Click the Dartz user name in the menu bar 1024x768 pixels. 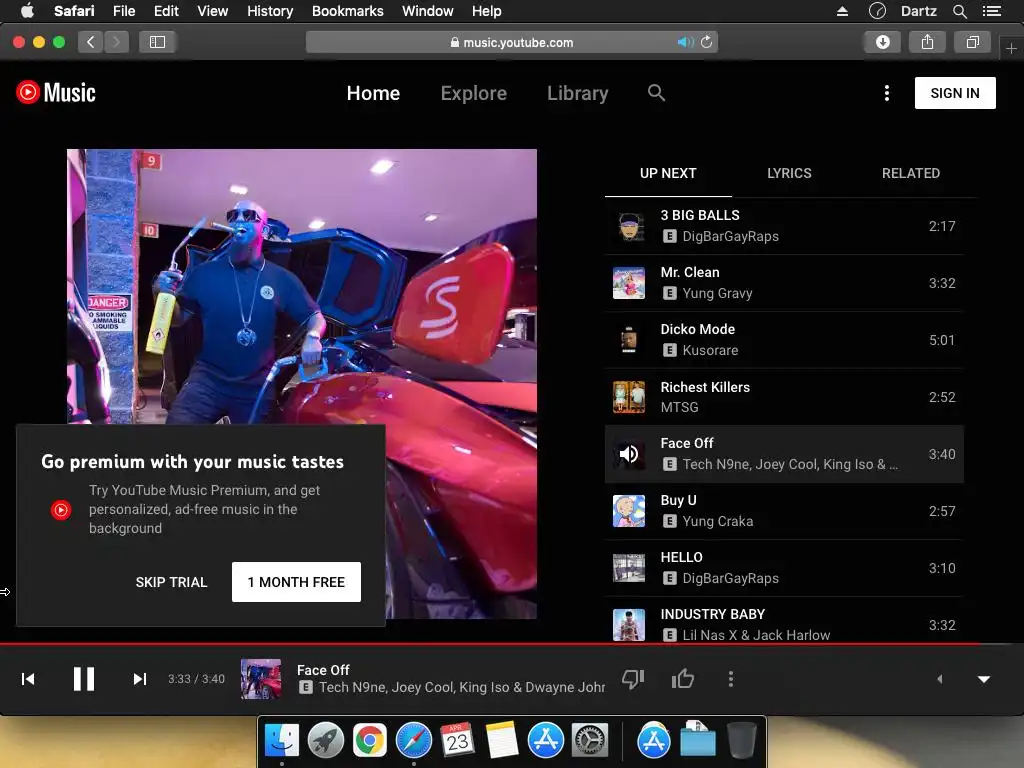918,11
